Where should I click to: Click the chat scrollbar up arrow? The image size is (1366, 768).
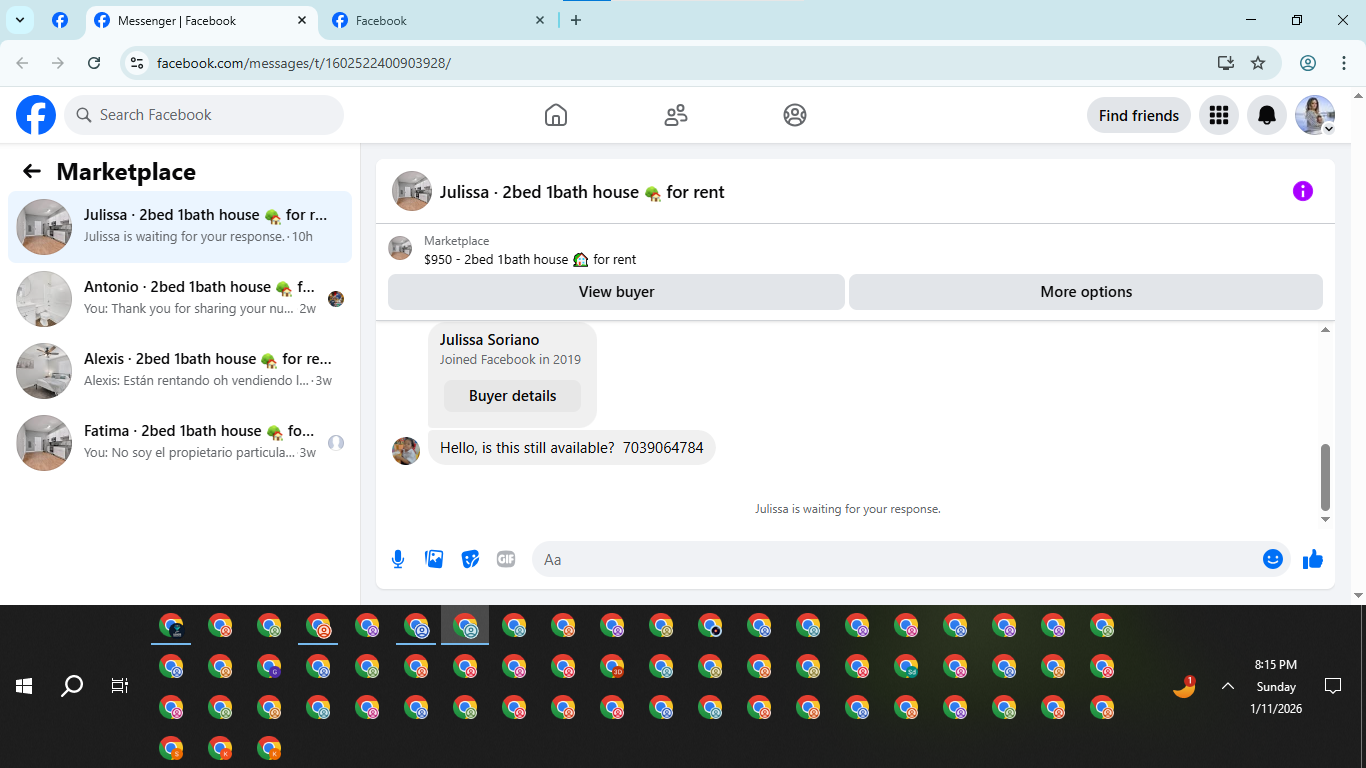coord(1326,329)
